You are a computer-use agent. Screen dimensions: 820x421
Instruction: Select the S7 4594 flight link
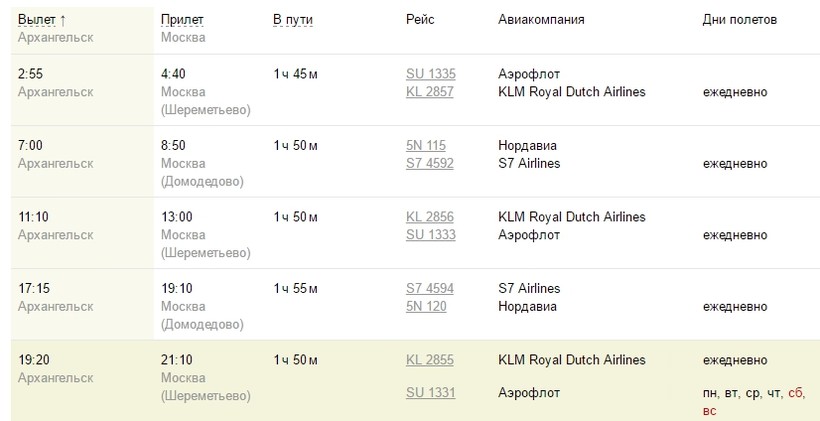[429, 289]
